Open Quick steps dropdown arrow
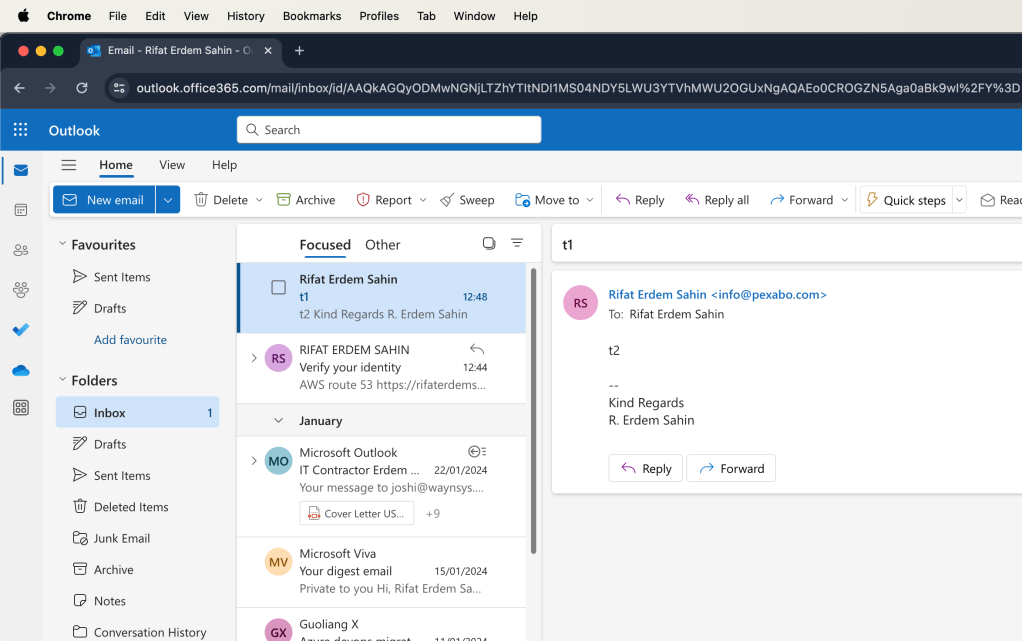This screenshot has width=1022, height=641. click(959, 200)
